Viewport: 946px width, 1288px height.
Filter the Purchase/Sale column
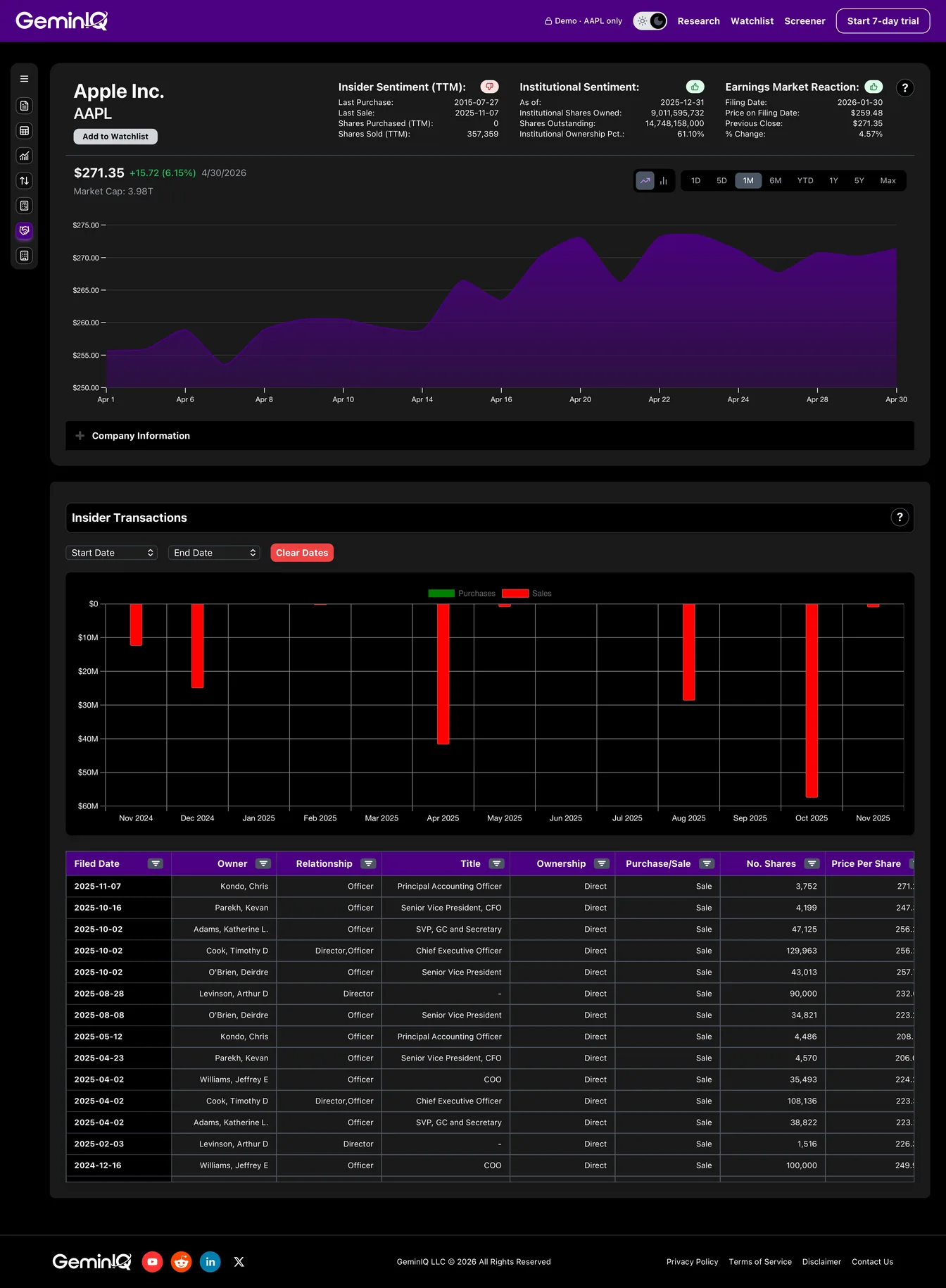[x=707, y=864]
